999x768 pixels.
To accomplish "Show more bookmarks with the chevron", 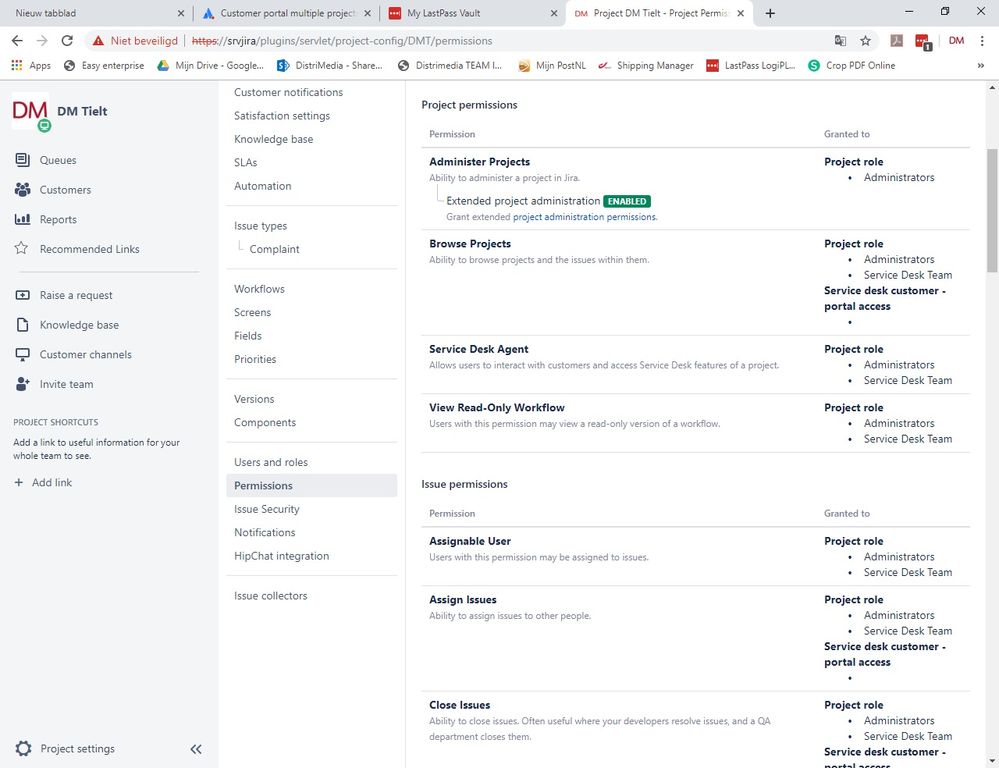I will click(x=981, y=65).
